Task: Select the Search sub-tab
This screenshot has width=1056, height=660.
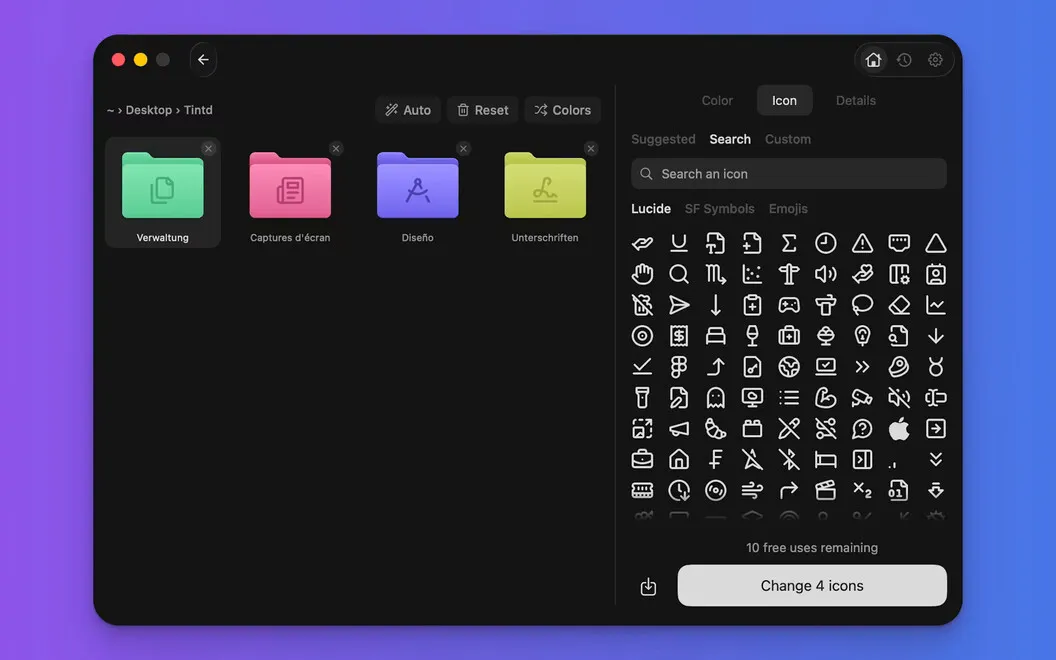Action: click(x=729, y=139)
